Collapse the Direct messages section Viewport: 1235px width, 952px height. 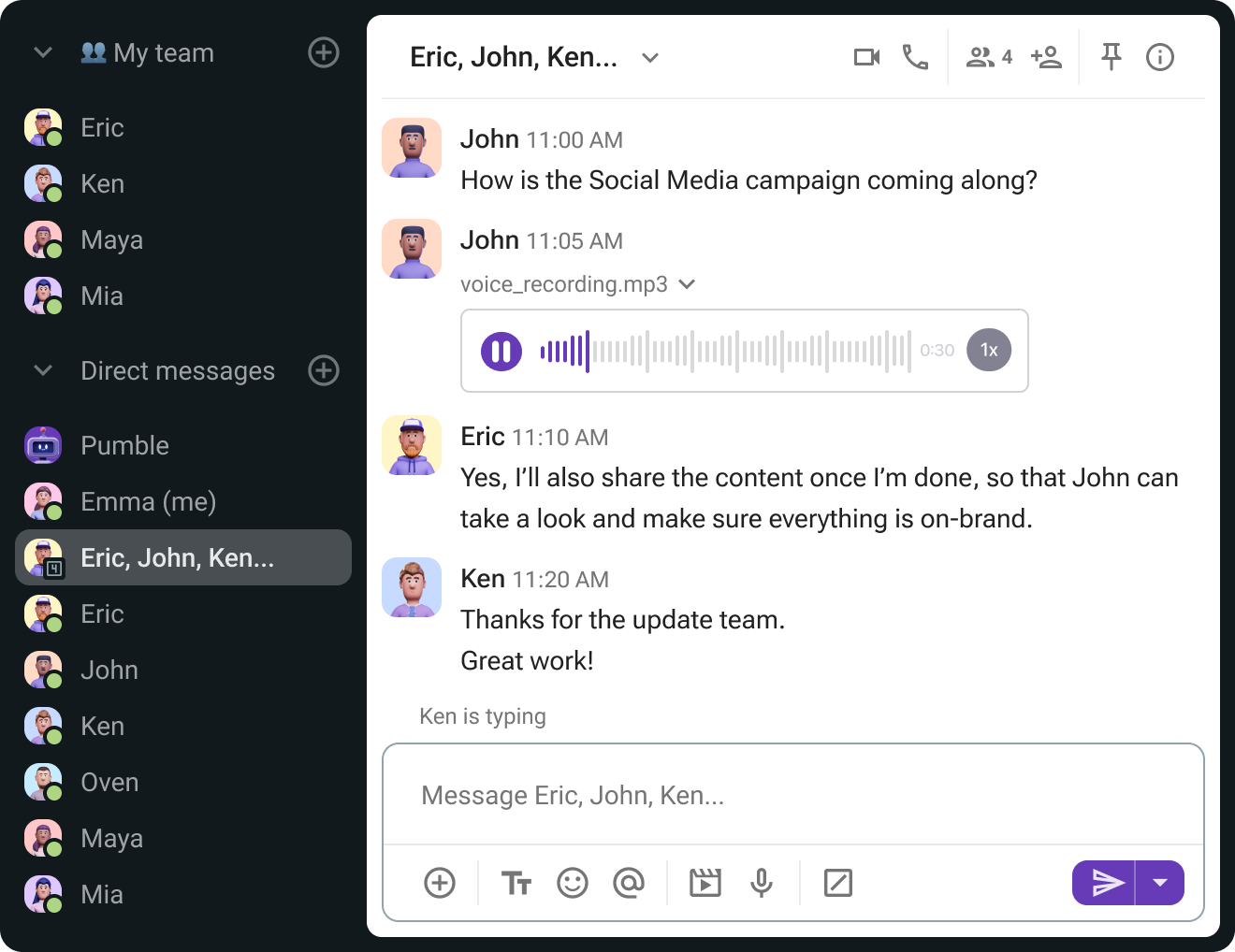[43, 371]
